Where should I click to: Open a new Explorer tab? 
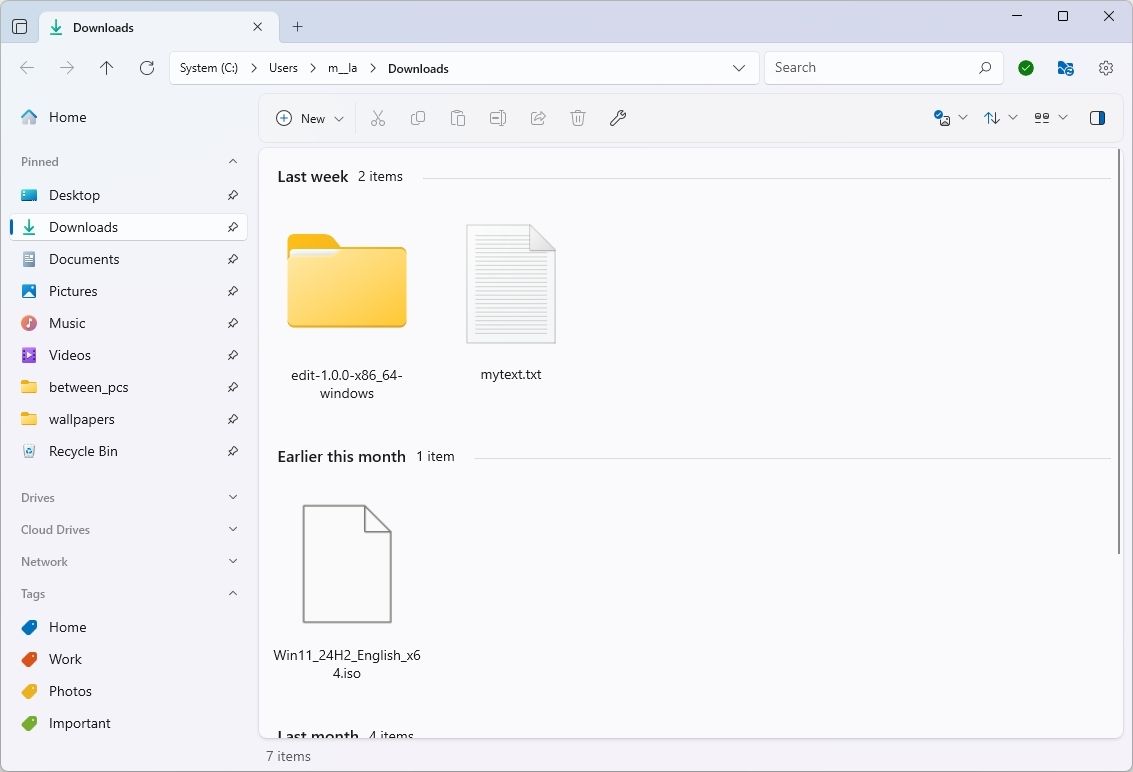(x=296, y=27)
